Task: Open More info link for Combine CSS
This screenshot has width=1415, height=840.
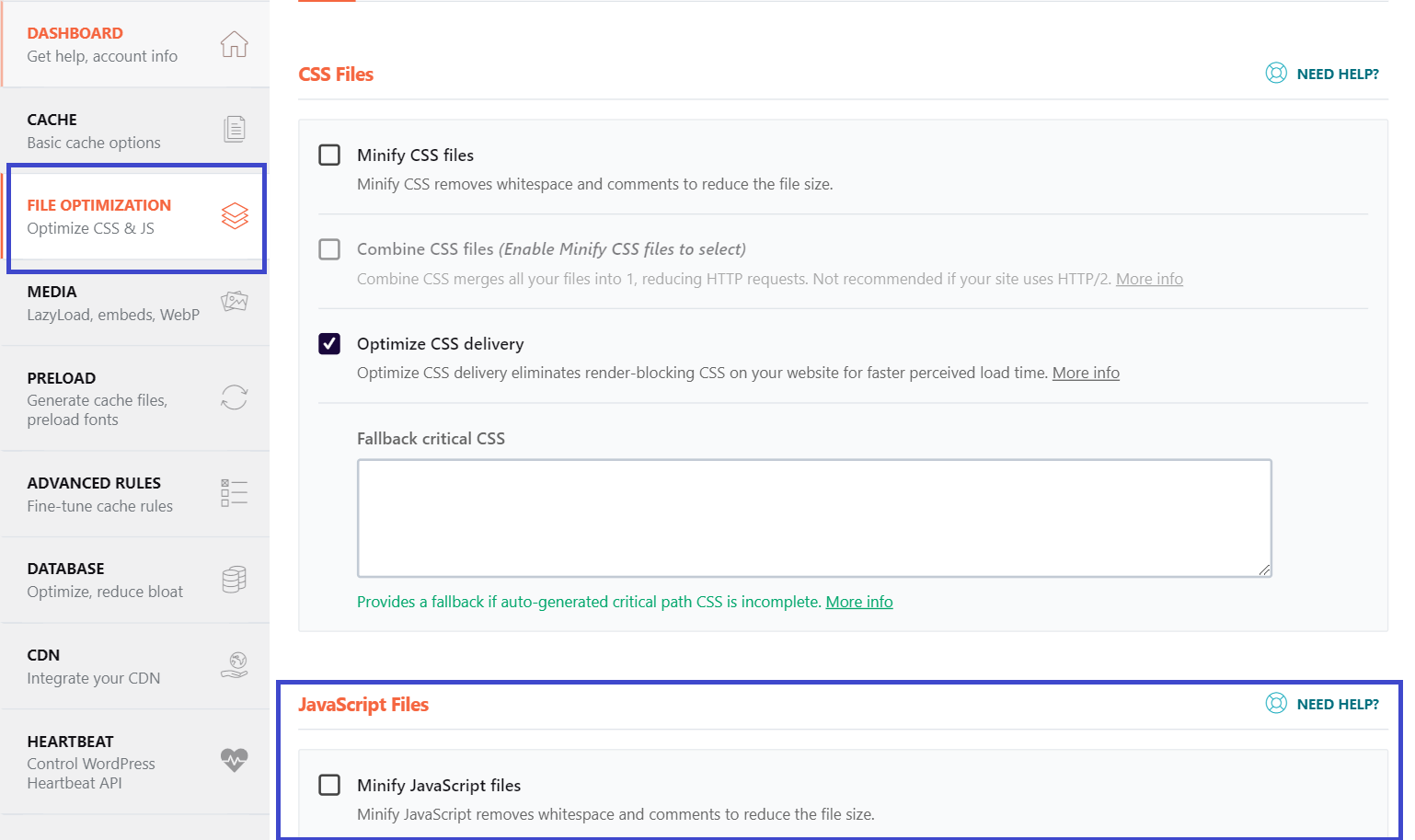Action: click(1149, 279)
